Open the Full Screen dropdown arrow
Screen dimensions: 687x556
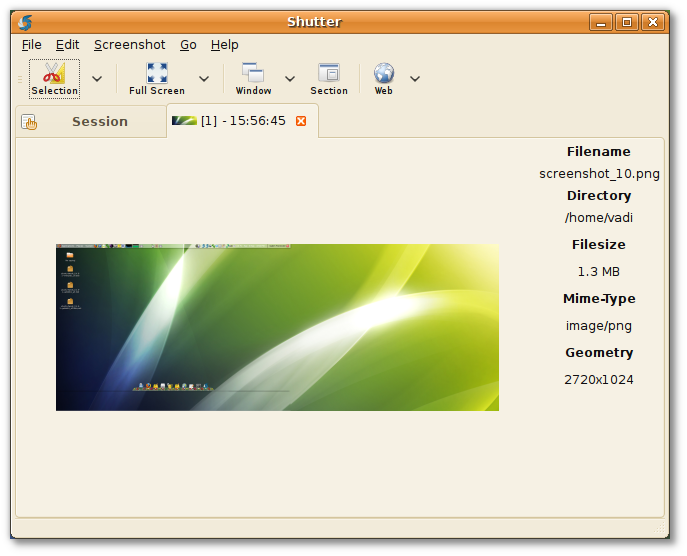(204, 78)
